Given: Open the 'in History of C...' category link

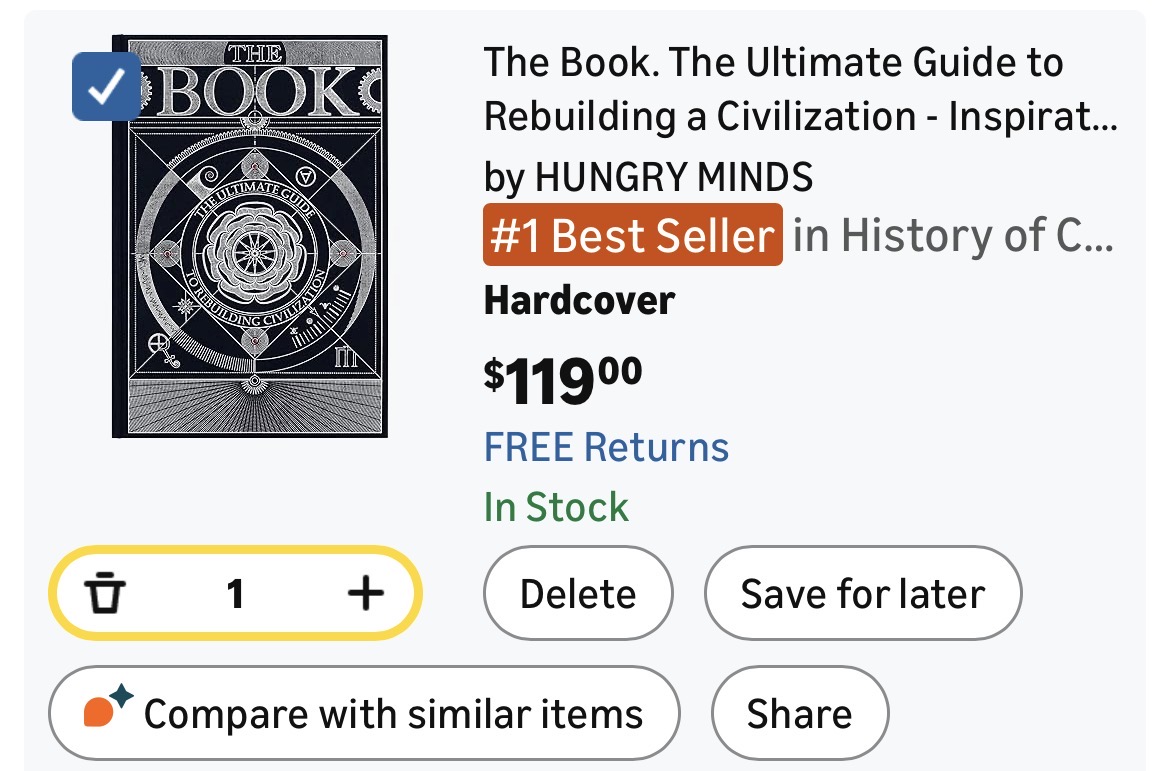Looking at the screenshot, I should click(951, 236).
